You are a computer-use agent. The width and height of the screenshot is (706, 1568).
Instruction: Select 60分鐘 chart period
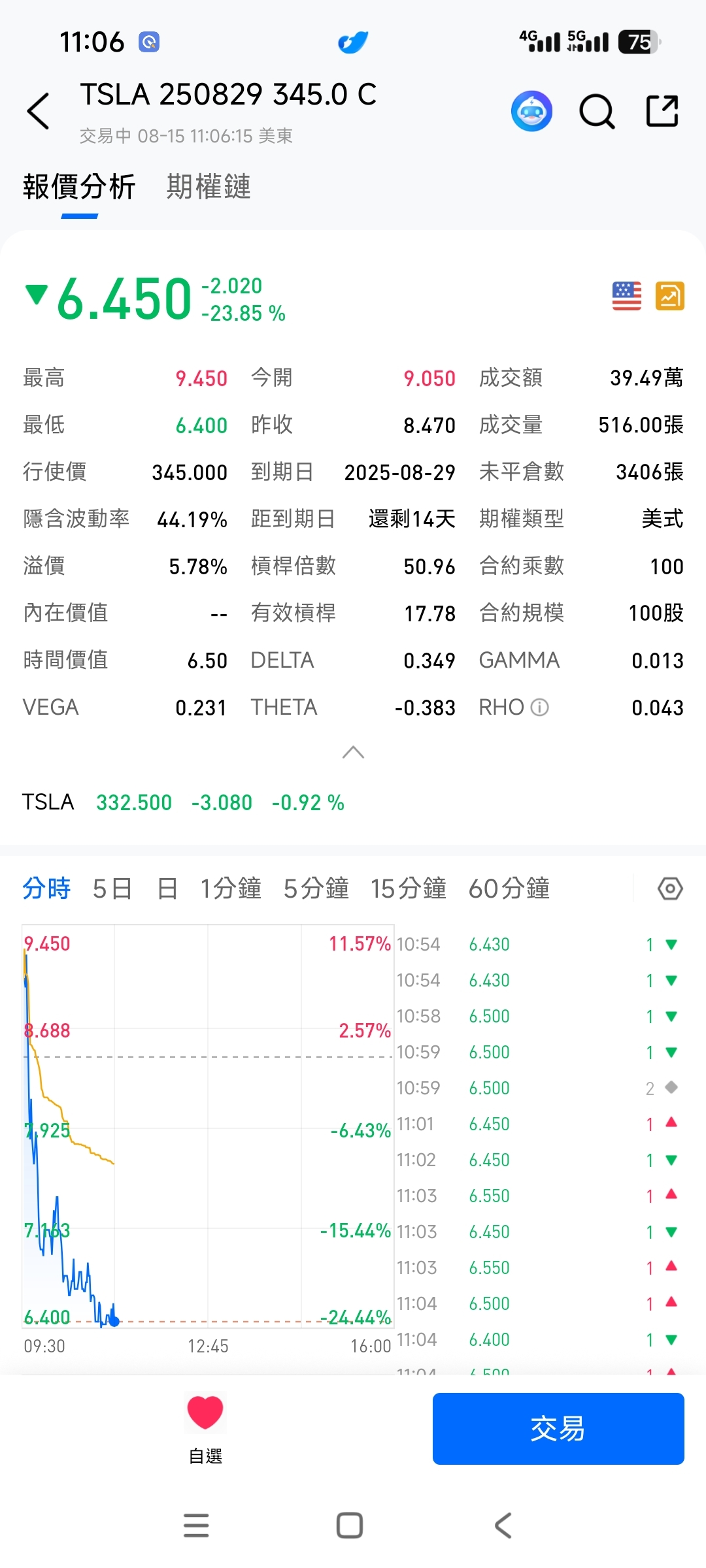(x=509, y=889)
